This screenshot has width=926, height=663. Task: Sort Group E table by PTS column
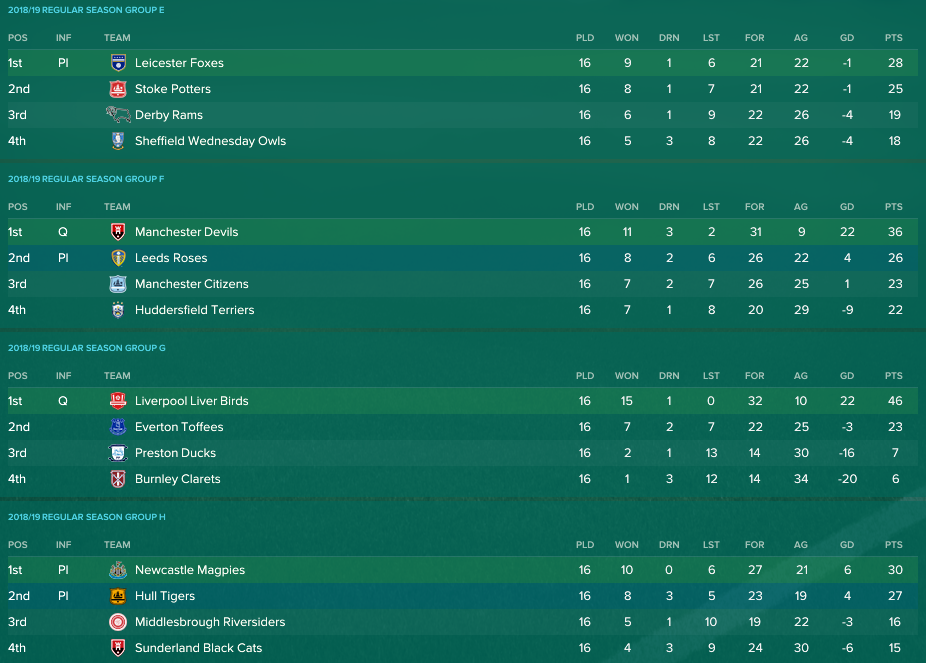(894, 38)
